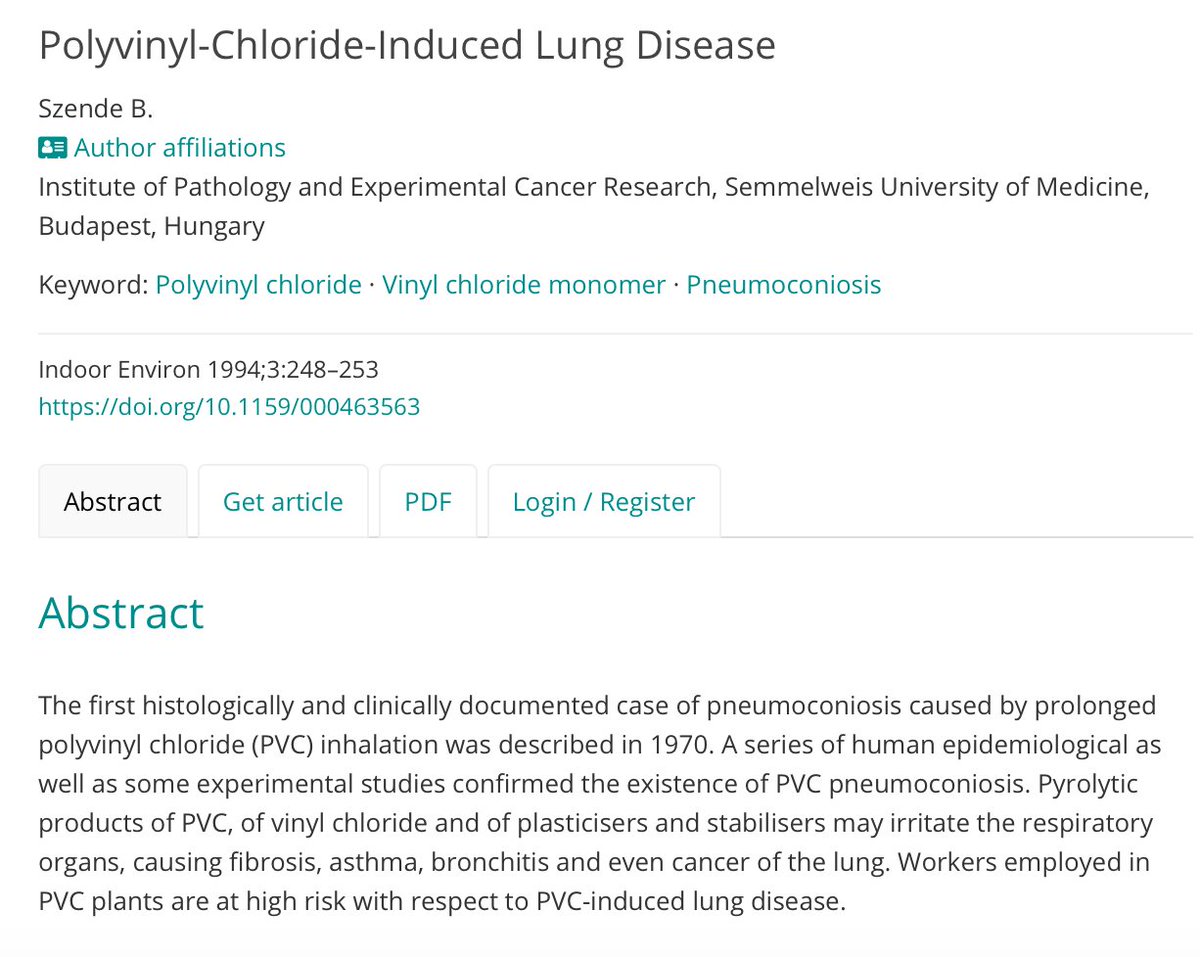Click the author affiliations ID card icon
The height and width of the screenshot is (957, 1200).
[x=53, y=148]
